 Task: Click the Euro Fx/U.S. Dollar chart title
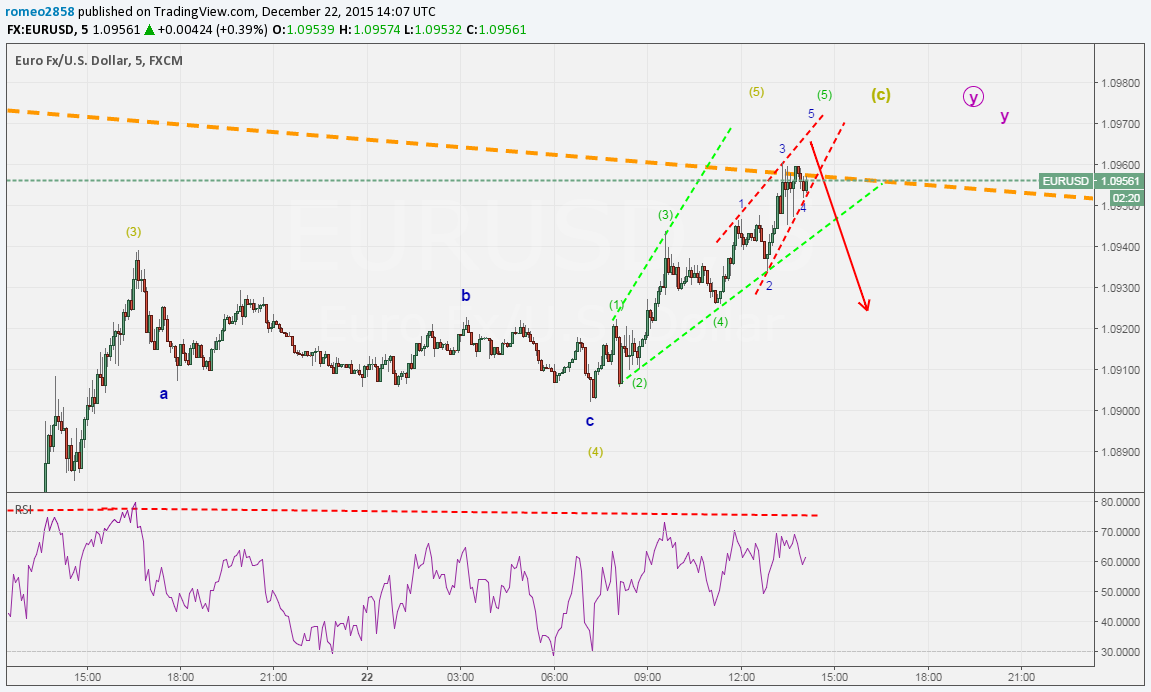coord(98,61)
